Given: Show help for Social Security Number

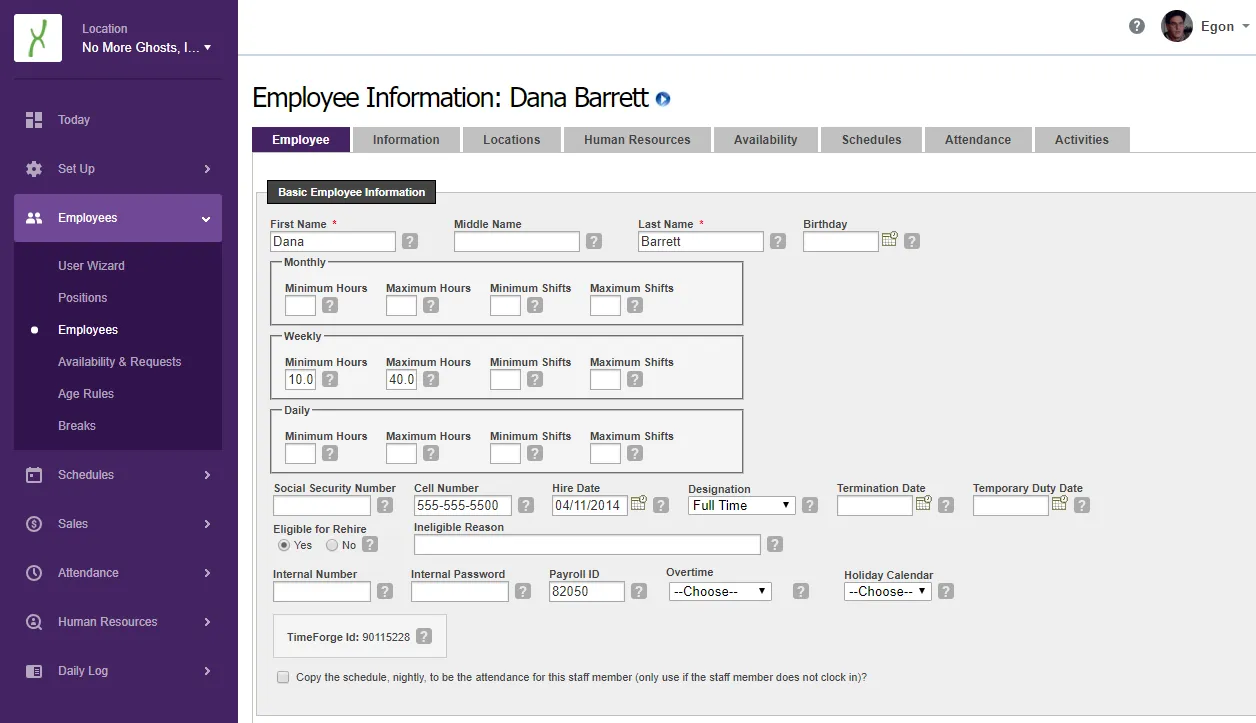Looking at the screenshot, I should [x=385, y=505].
